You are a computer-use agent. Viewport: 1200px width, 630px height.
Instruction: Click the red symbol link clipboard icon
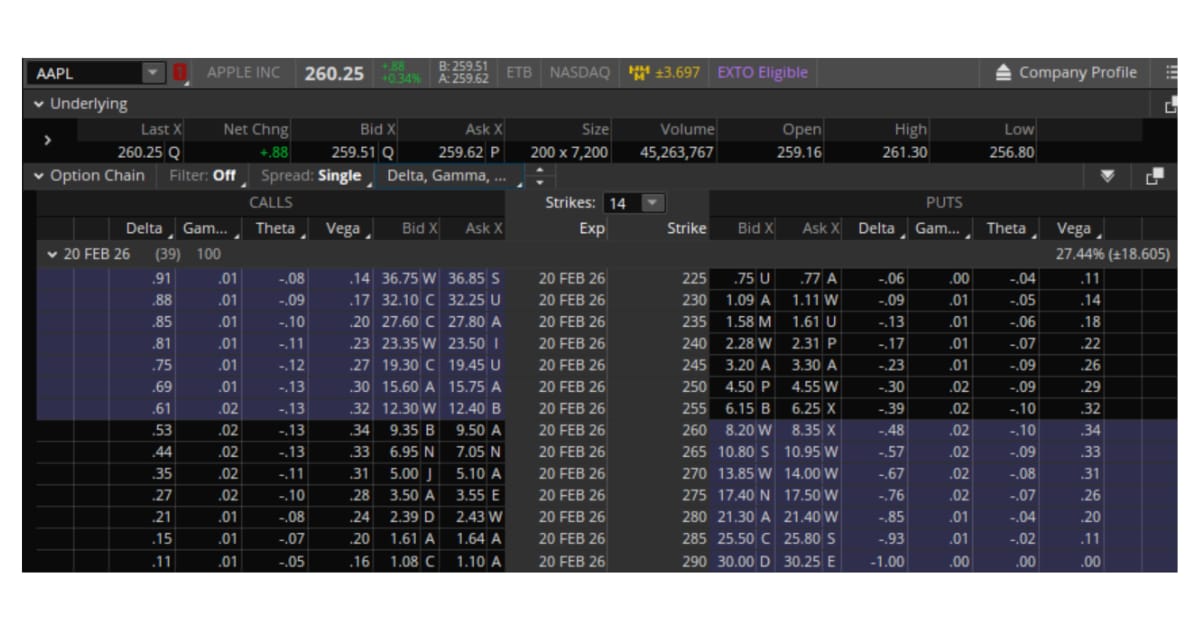tap(180, 73)
